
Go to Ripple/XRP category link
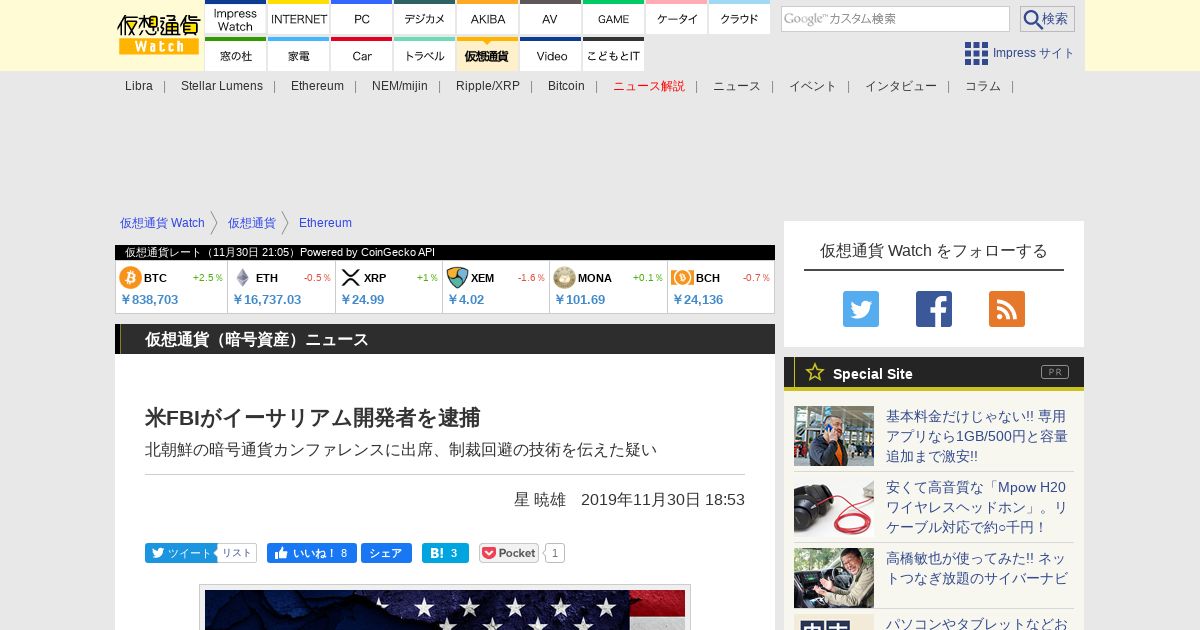[488, 86]
